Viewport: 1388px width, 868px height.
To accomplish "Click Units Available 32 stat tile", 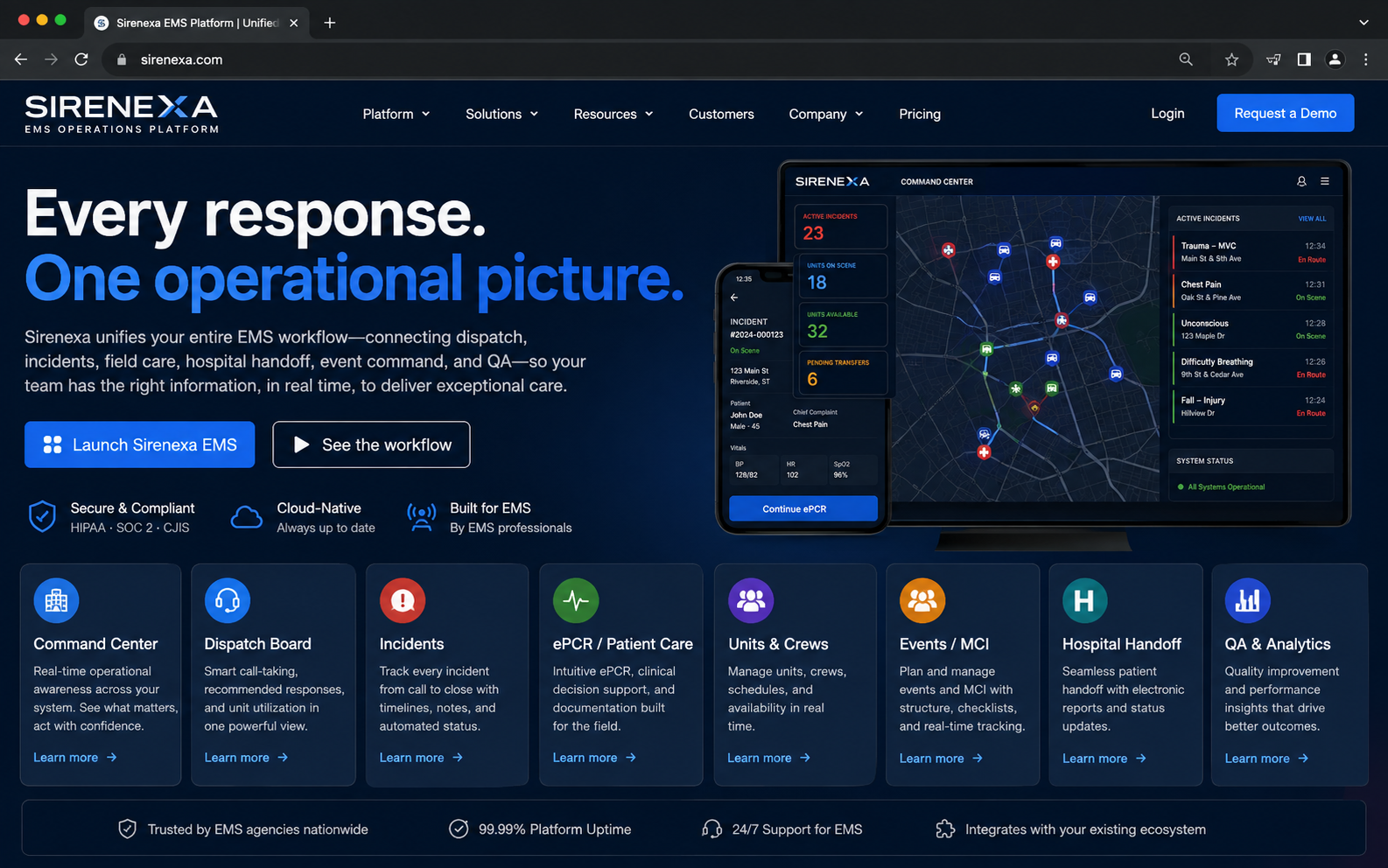I will point(841,325).
